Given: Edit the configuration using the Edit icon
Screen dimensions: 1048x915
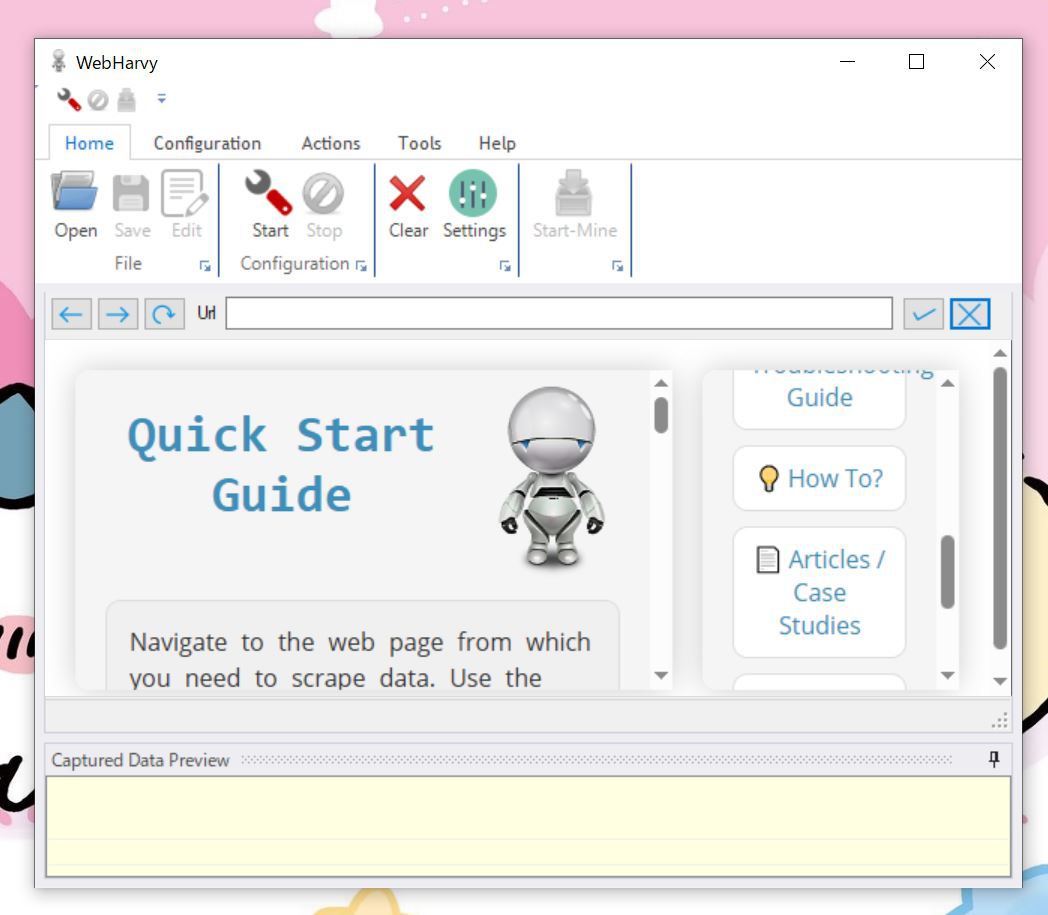Looking at the screenshot, I should 186,205.
